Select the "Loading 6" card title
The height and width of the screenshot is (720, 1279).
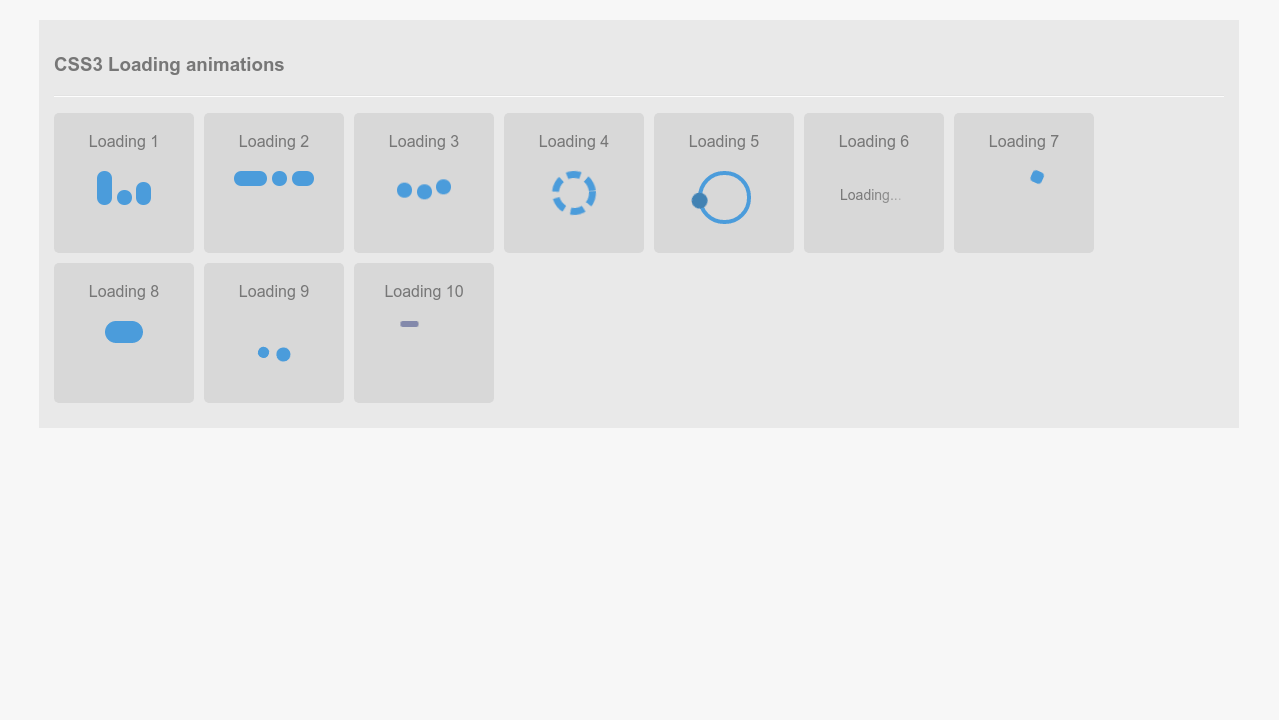(x=874, y=142)
